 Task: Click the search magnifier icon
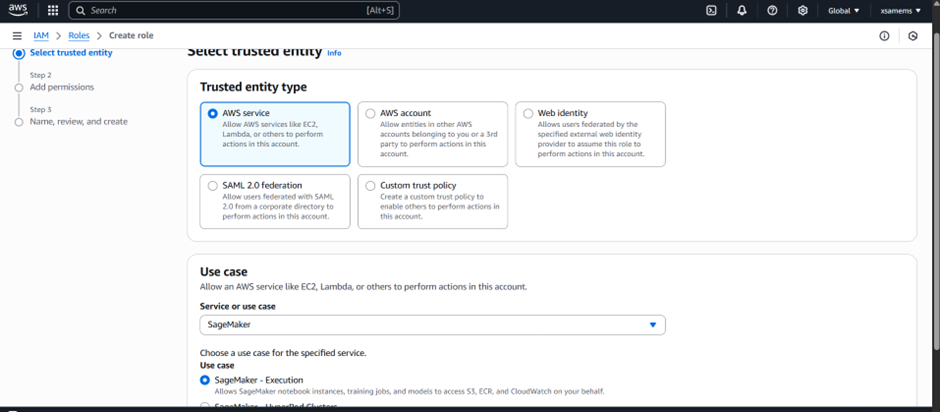[81, 10]
